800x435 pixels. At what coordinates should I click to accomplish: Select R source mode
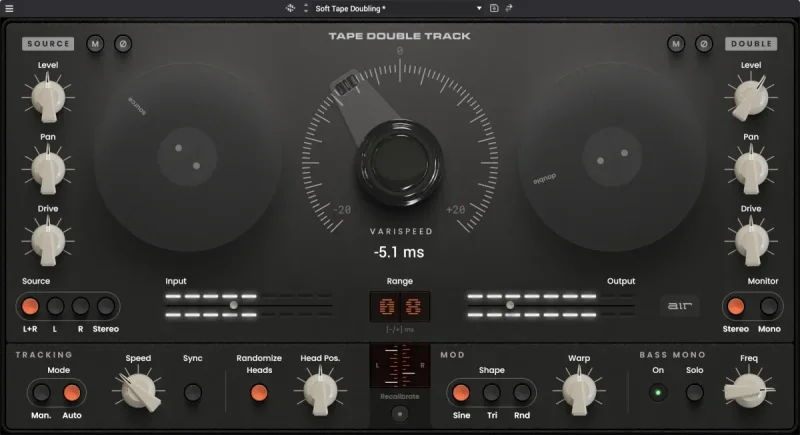click(x=80, y=306)
